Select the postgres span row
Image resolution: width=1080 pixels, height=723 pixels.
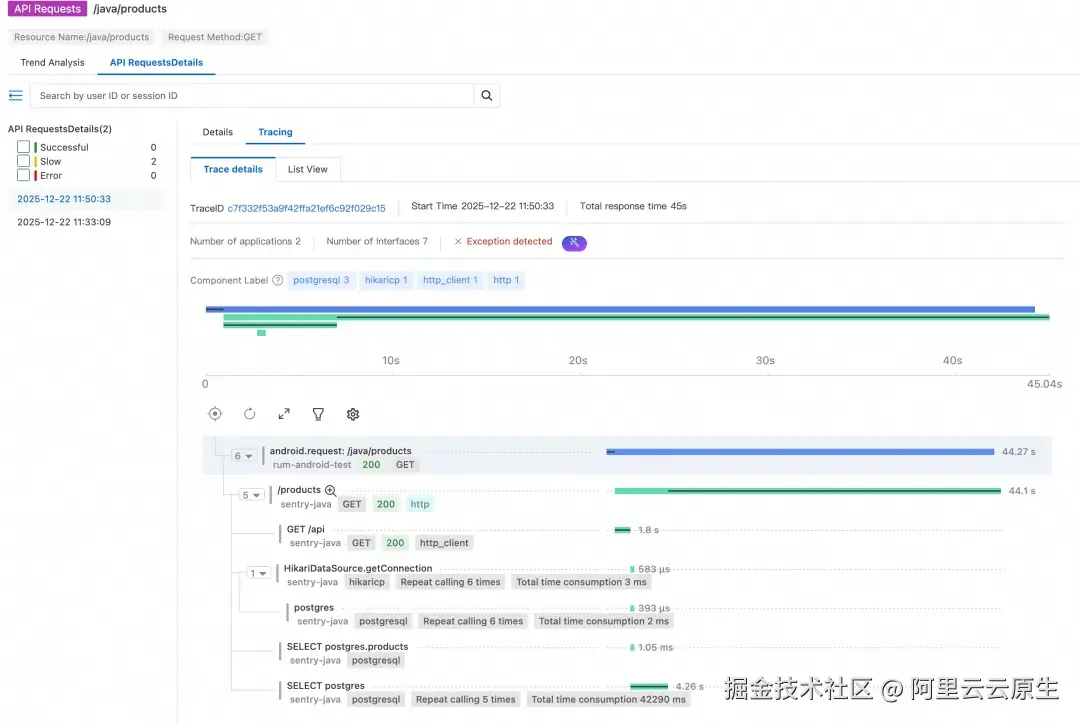[x=313, y=608]
